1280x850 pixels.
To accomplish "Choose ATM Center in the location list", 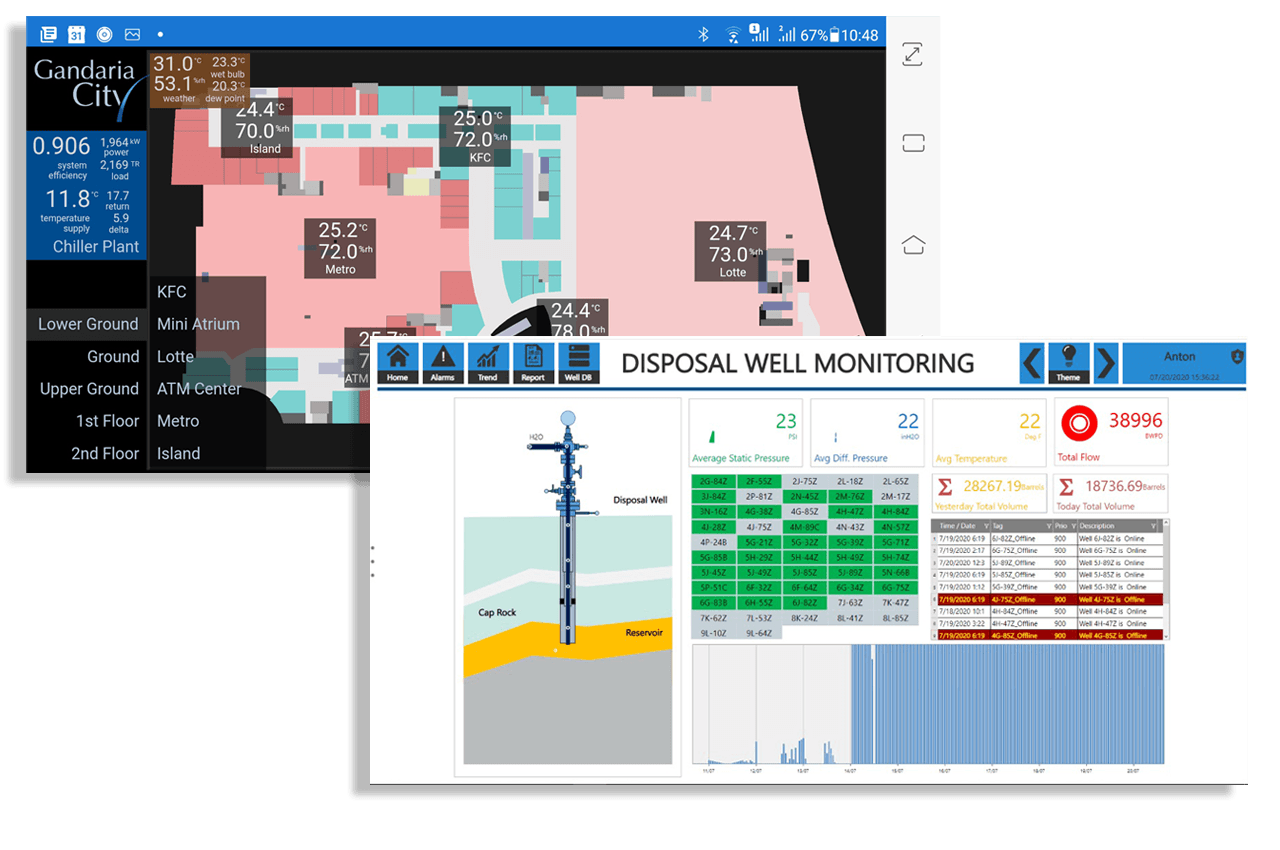I will [199, 389].
